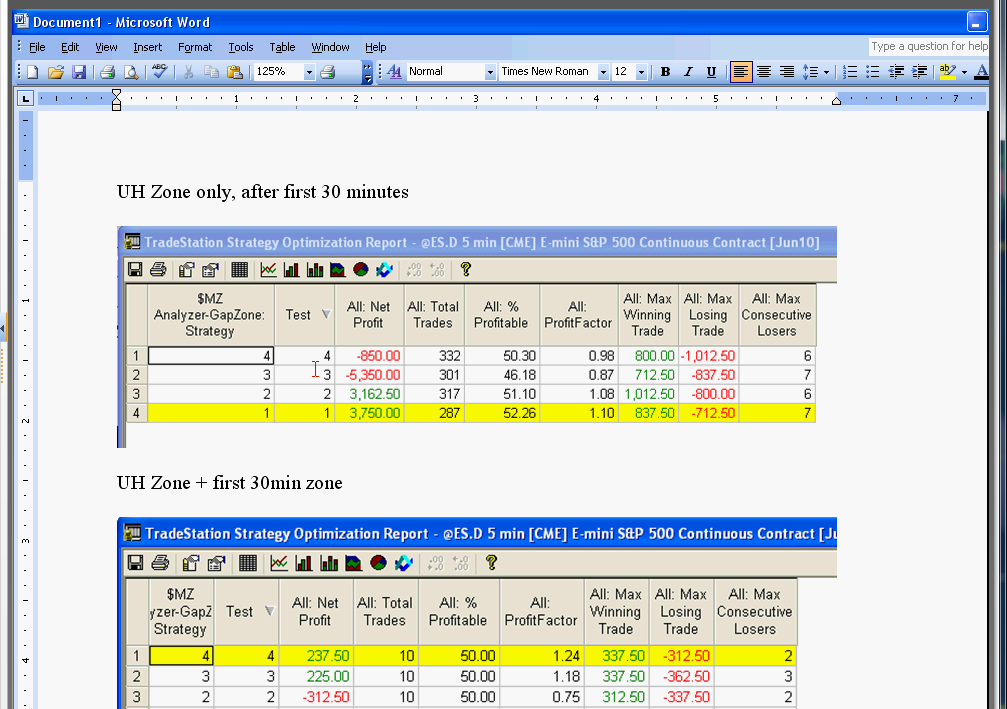This screenshot has height=709, width=1007.
Task: Open the Times New Roman font dropdown
Action: pyautogui.click(x=603, y=72)
